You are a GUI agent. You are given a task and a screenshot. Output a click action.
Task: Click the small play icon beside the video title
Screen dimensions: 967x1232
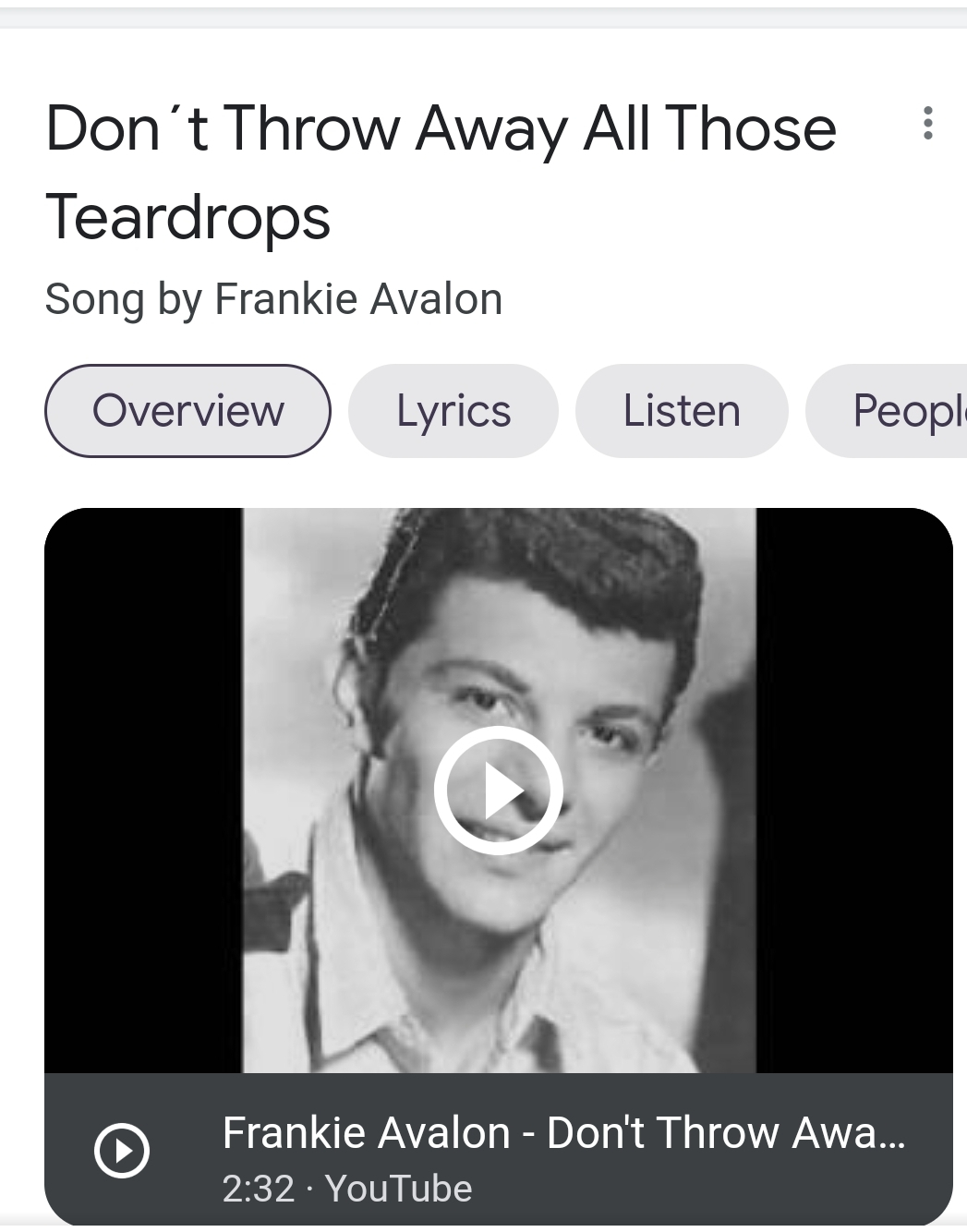point(122,1151)
